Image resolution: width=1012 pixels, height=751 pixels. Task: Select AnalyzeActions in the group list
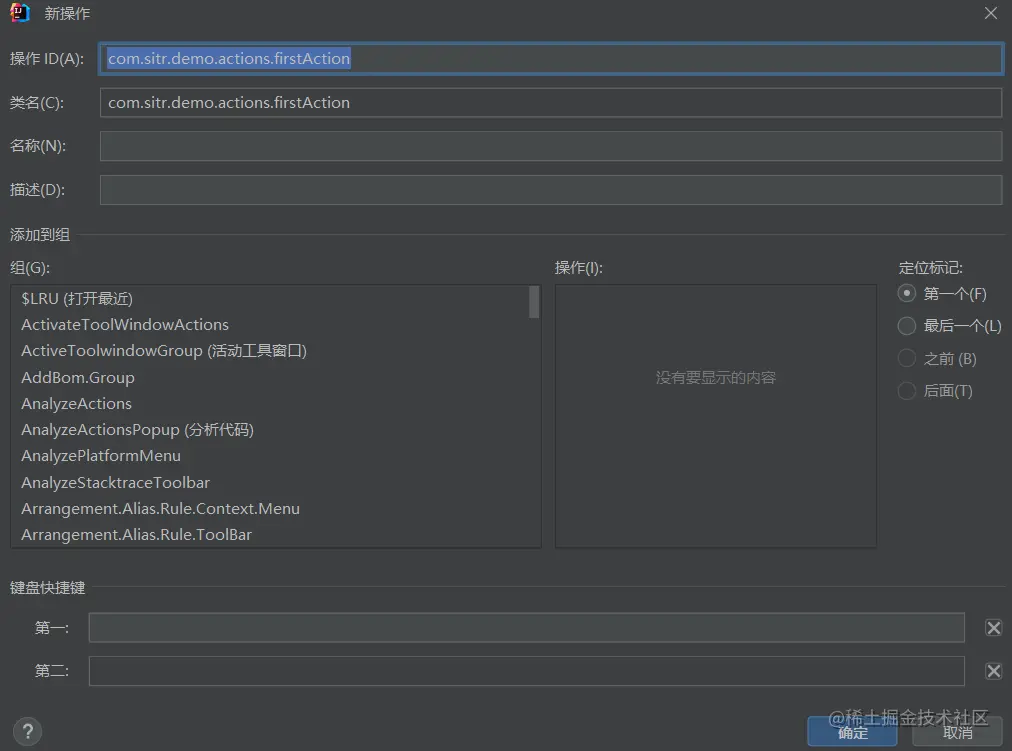pos(275,404)
